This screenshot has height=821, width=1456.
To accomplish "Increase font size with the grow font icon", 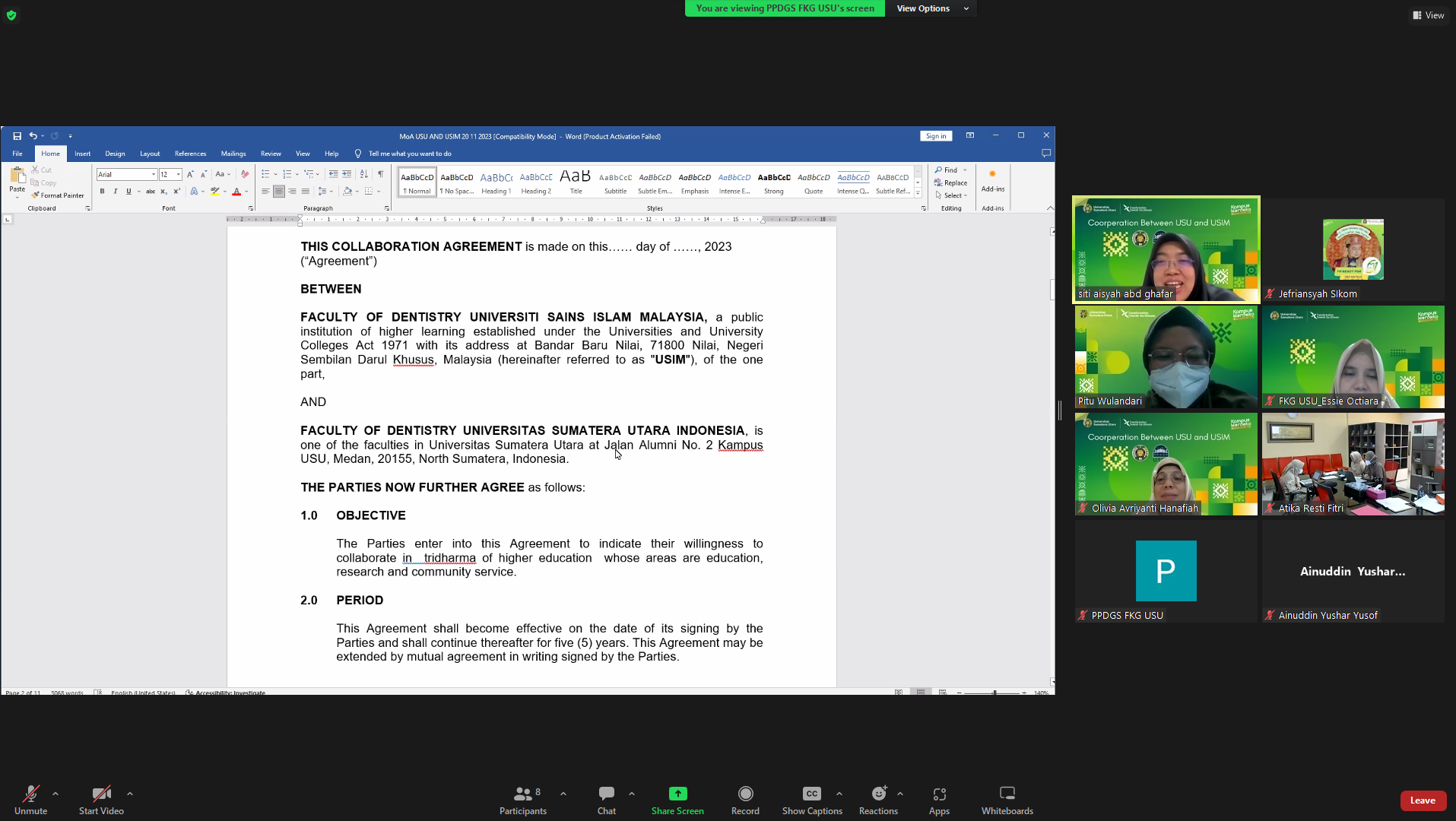I will point(190,174).
